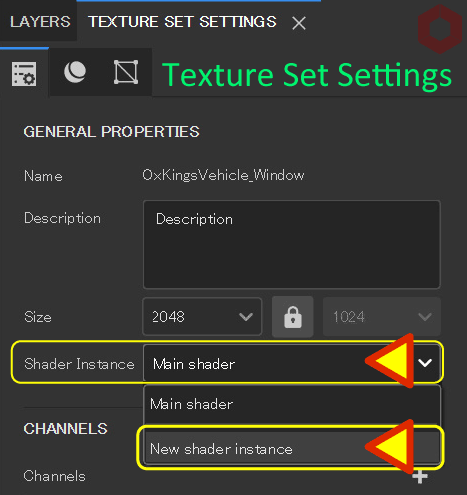Switch to the LAYERS tab
The width and height of the screenshot is (467, 495).
[x=40, y=22]
